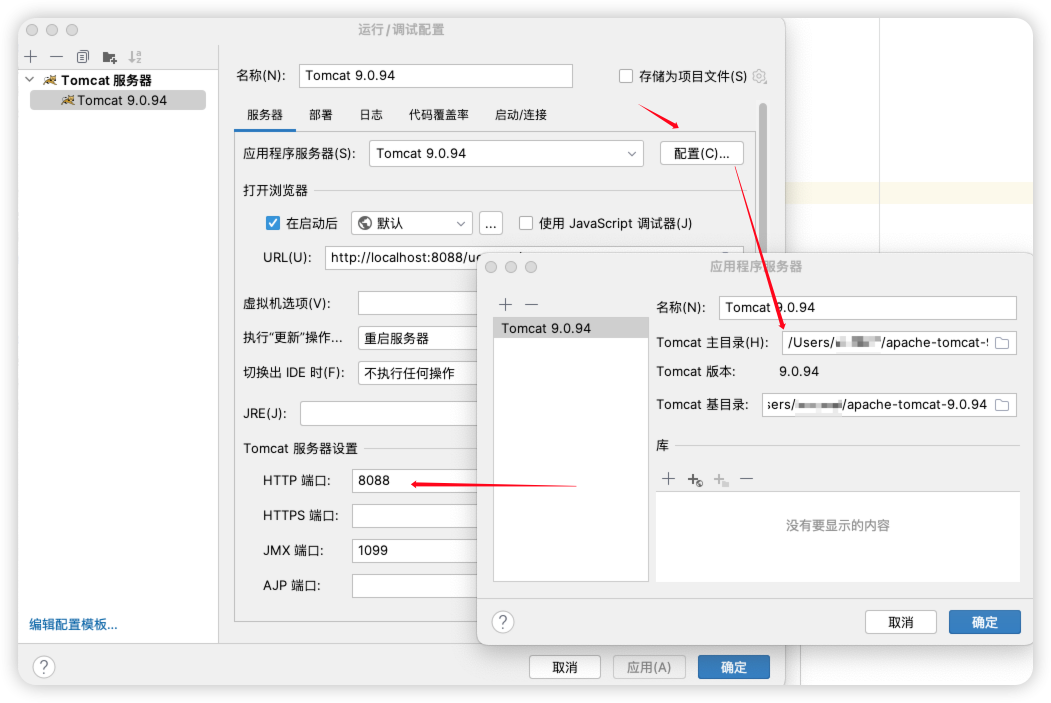The height and width of the screenshot is (703, 1051).
Task: Select Tomcat 9.0.94 configuration in tree
Action: pos(118,101)
